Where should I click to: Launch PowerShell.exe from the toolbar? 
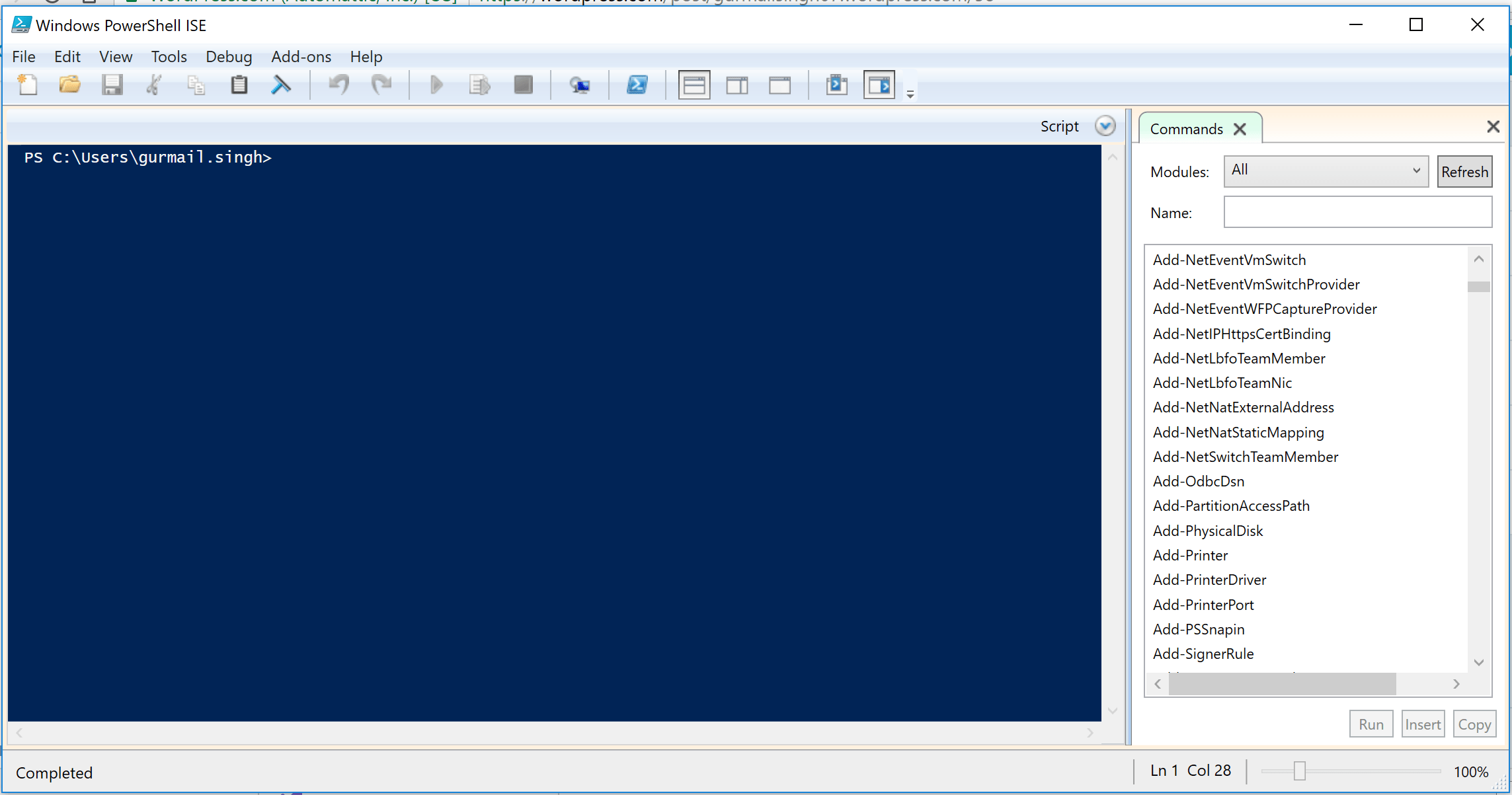point(637,85)
